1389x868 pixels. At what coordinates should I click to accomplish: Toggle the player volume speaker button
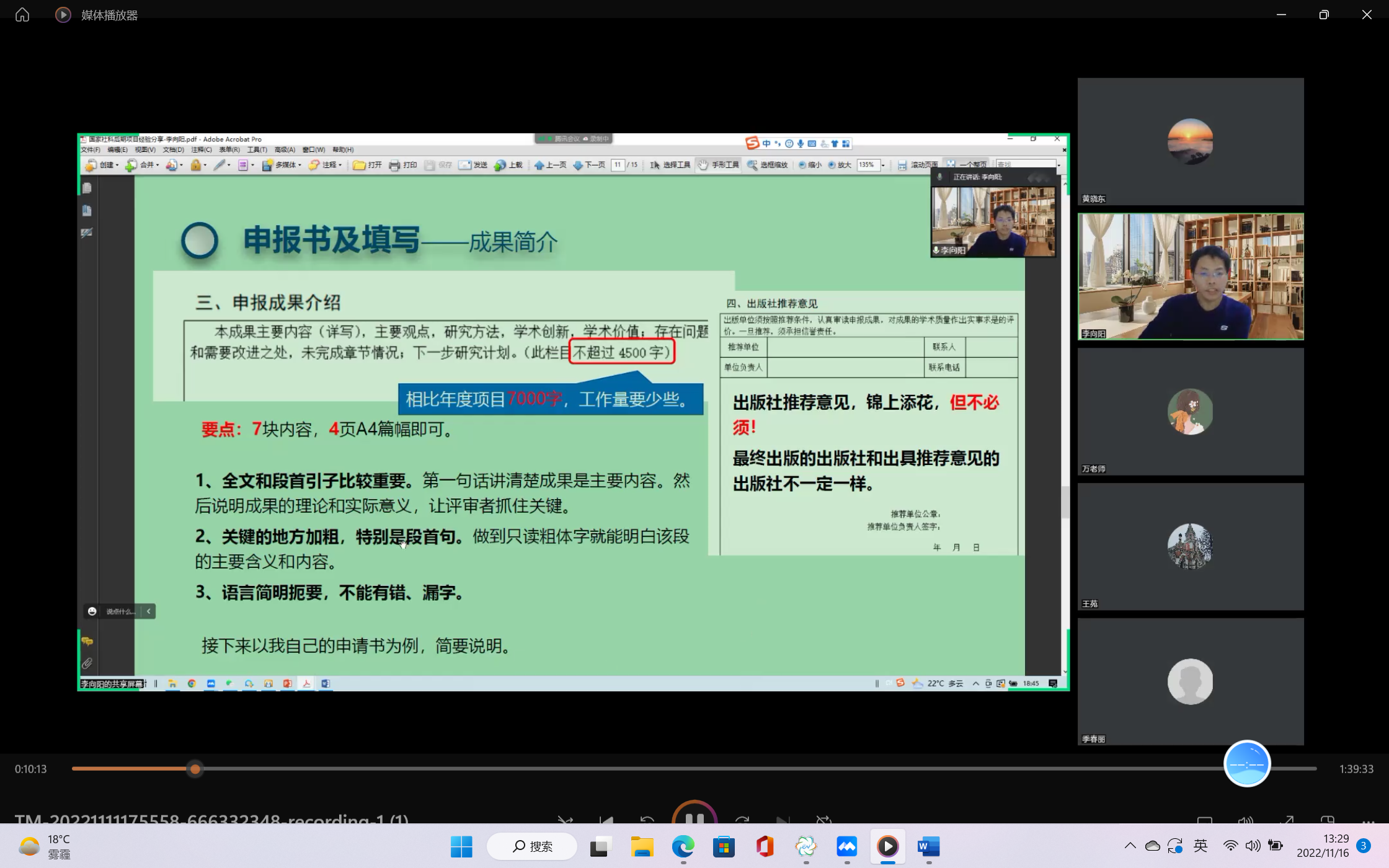tap(1245, 820)
